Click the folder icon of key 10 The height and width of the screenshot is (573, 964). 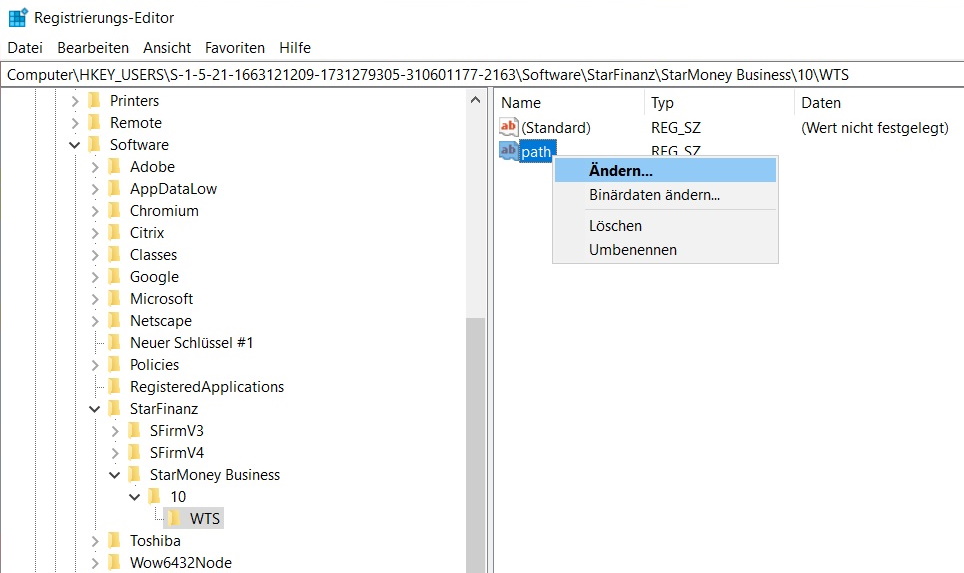tap(154, 497)
